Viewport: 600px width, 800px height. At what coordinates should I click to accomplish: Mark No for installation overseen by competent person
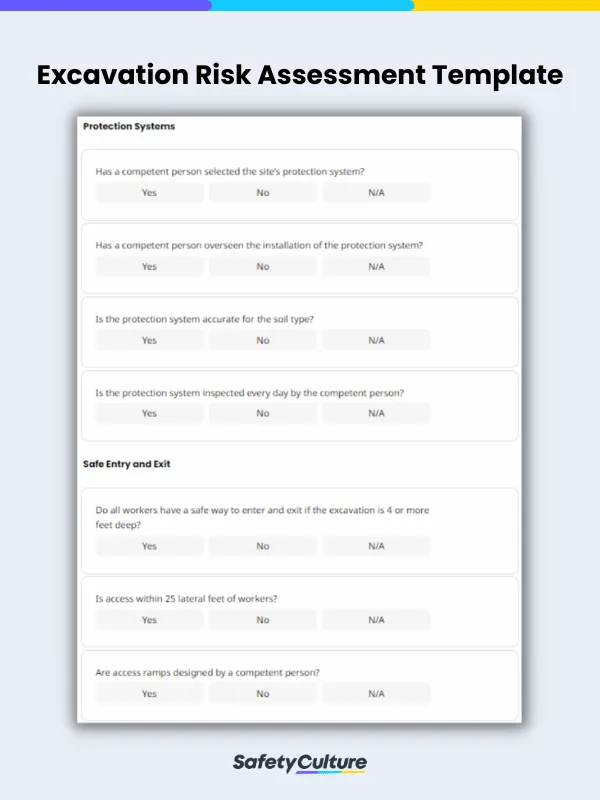[x=263, y=267]
